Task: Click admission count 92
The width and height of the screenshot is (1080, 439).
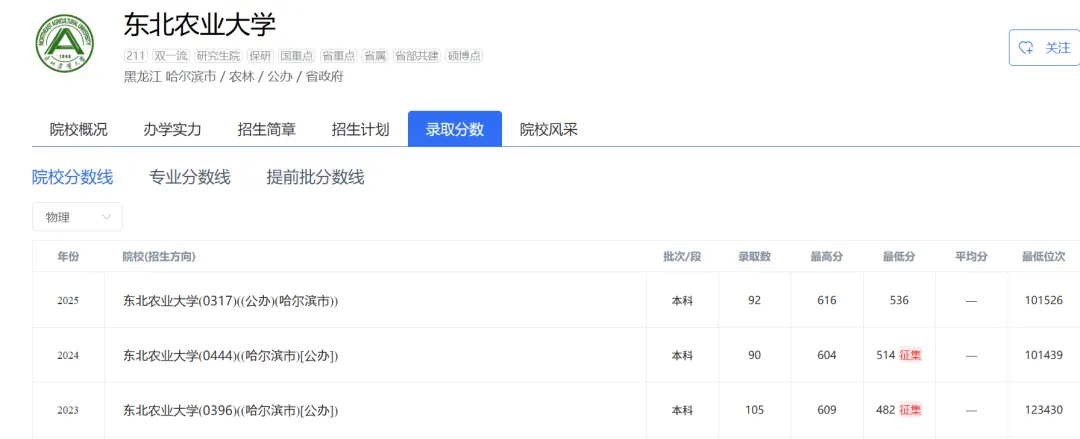Action: (754, 300)
